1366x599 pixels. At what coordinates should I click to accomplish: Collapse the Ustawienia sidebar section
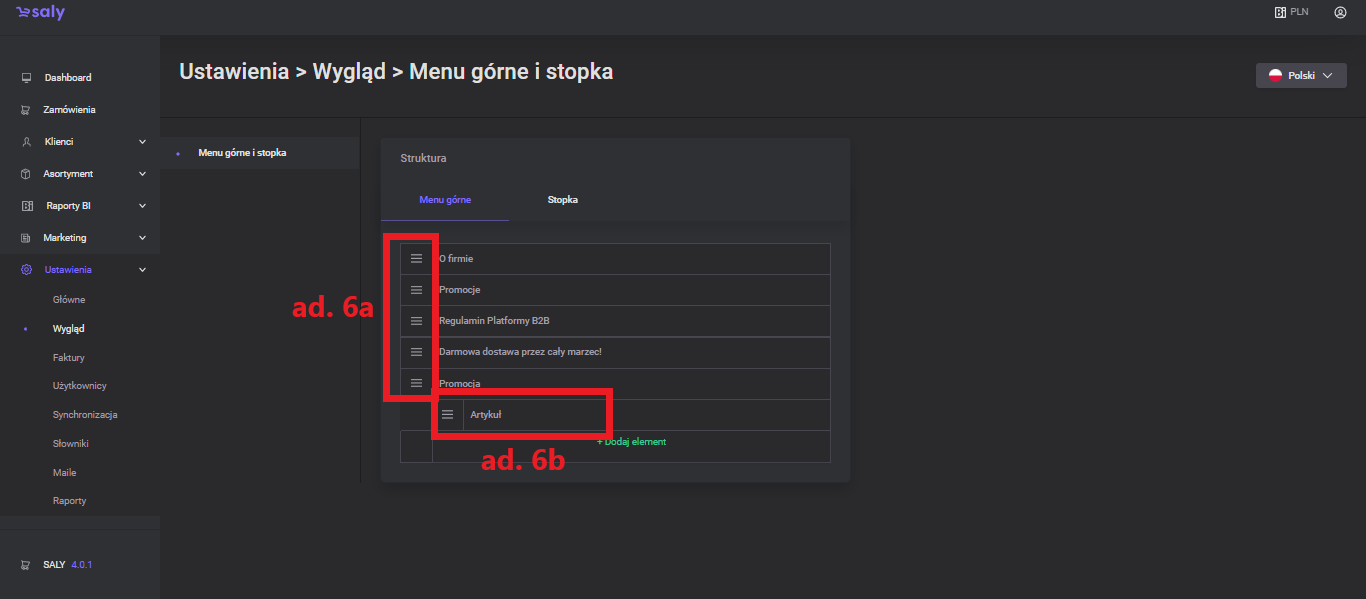(x=142, y=270)
